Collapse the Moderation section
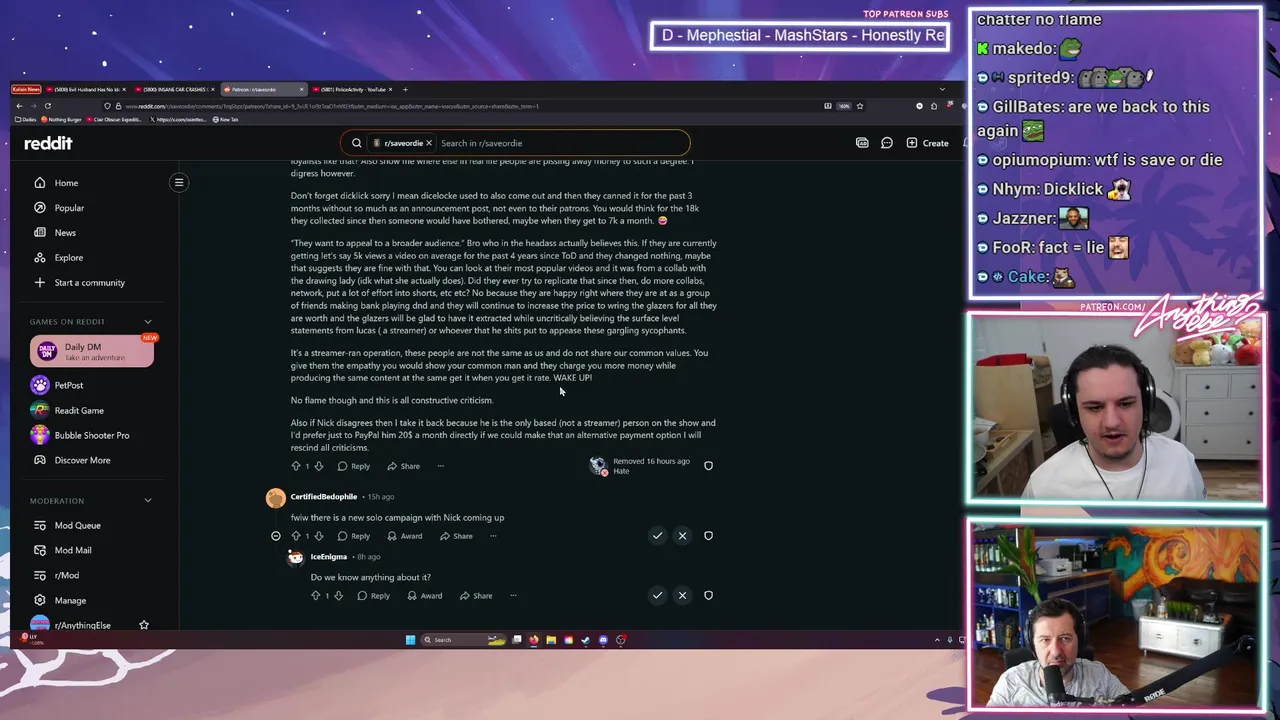The height and width of the screenshot is (720, 1280). coord(148,501)
